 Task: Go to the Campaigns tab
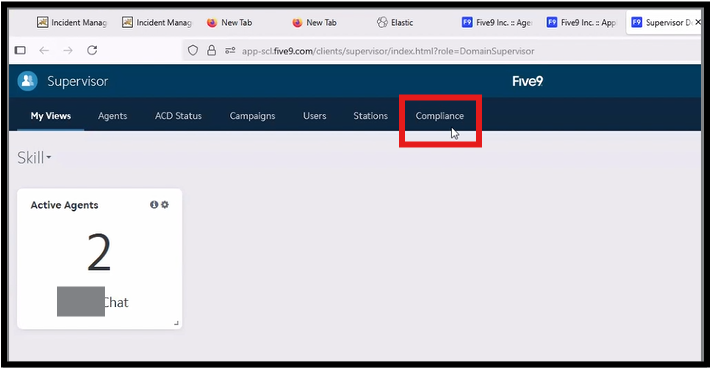(x=252, y=116)
